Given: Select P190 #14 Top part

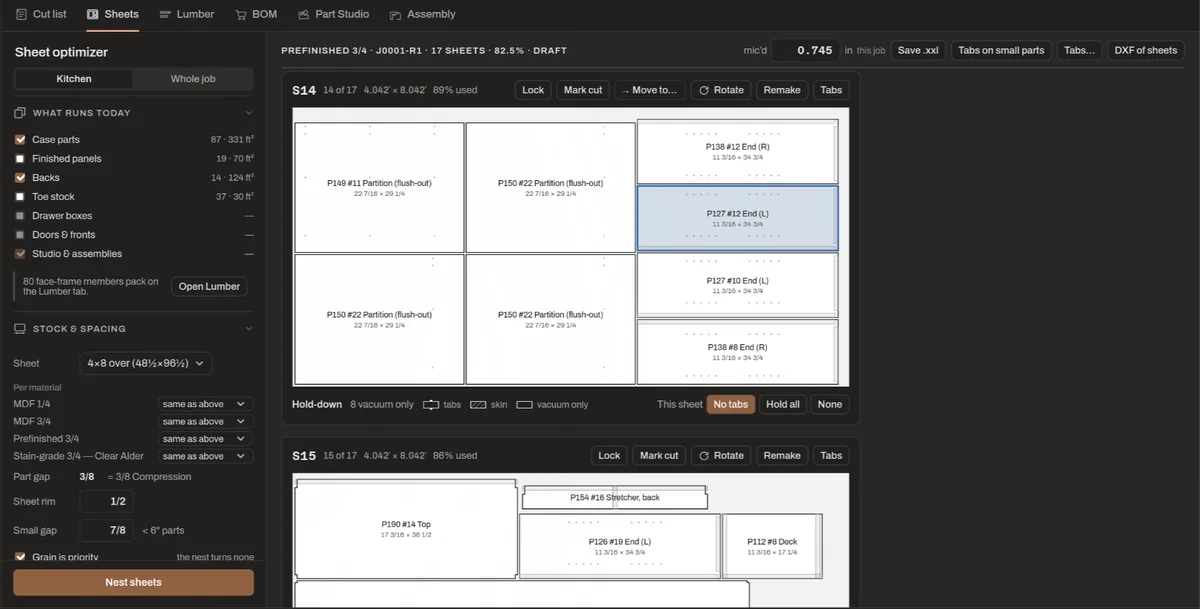Looking at the screenshot, I should [x=406, y=530].
